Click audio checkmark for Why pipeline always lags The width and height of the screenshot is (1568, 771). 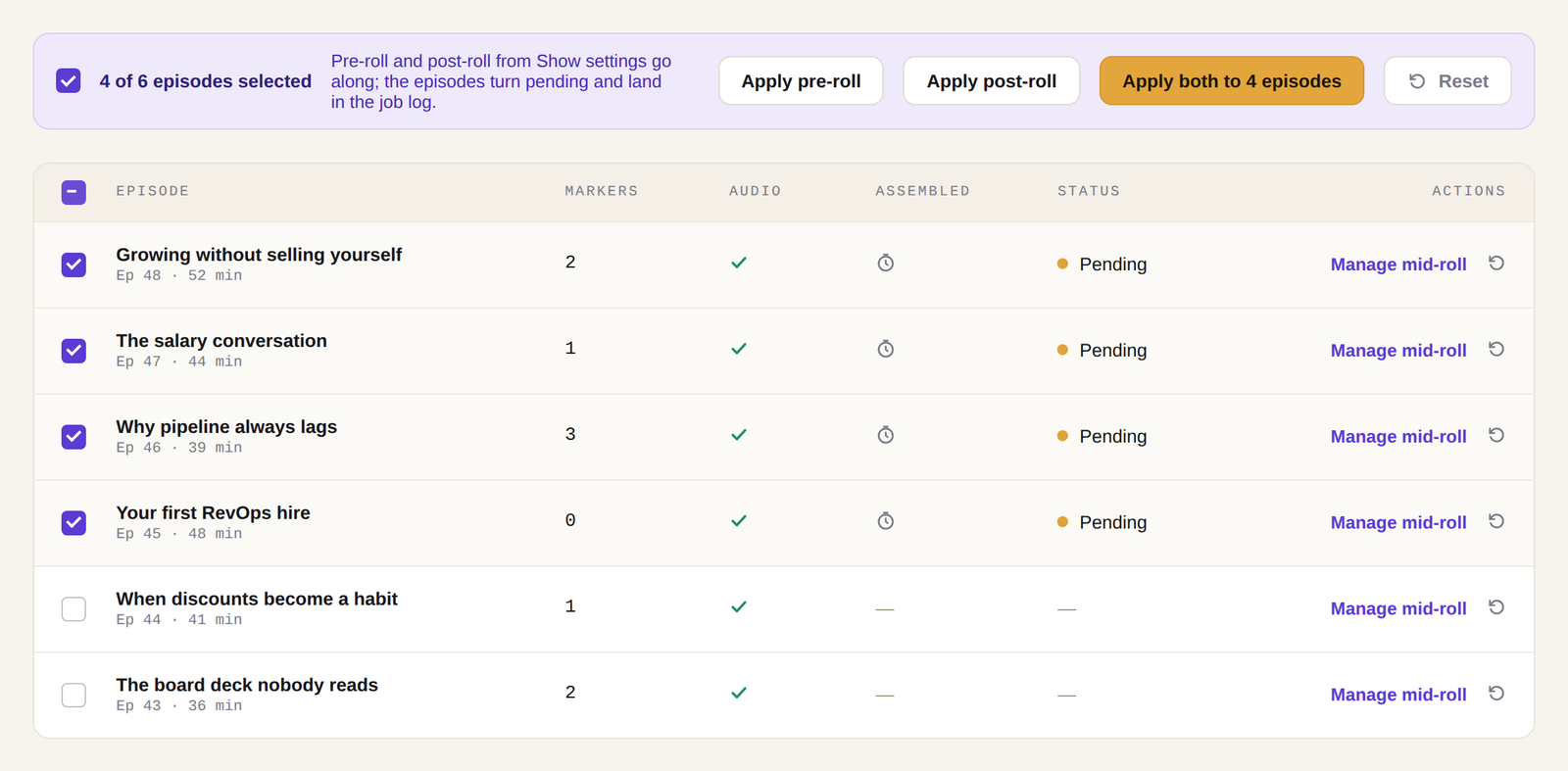pyautogui.click(x=739, y=435)
